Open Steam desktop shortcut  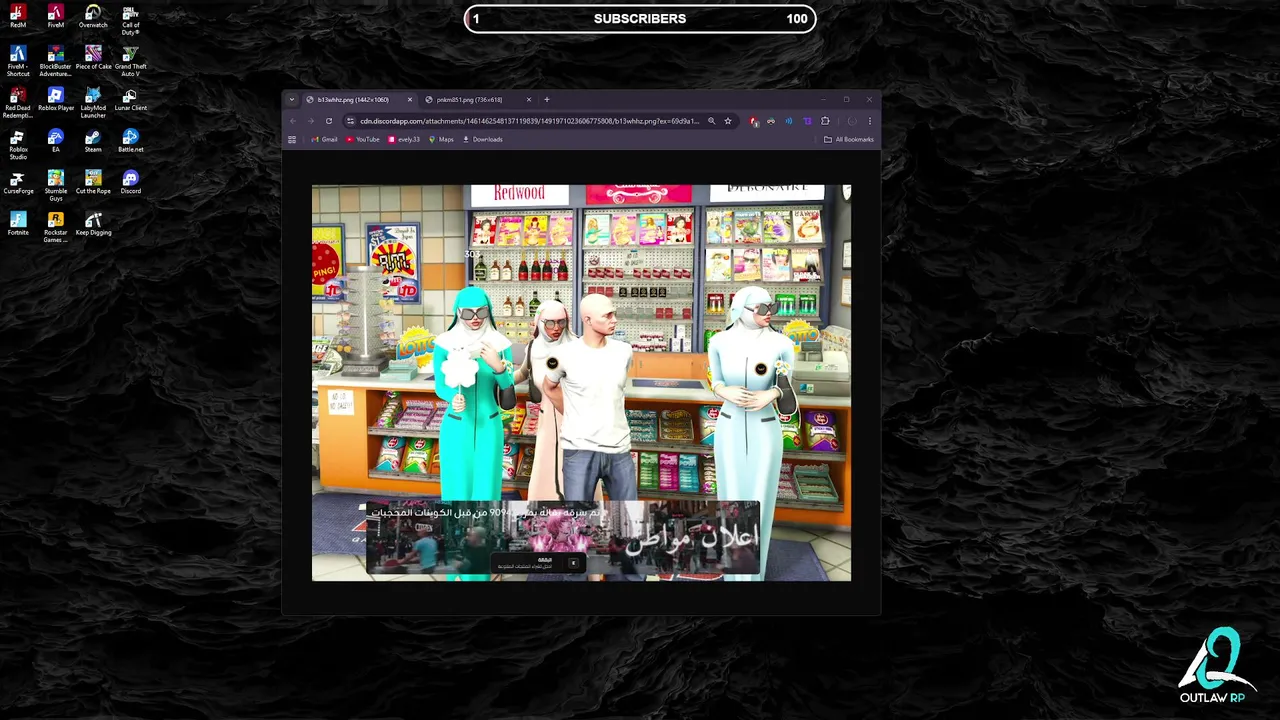93,141
